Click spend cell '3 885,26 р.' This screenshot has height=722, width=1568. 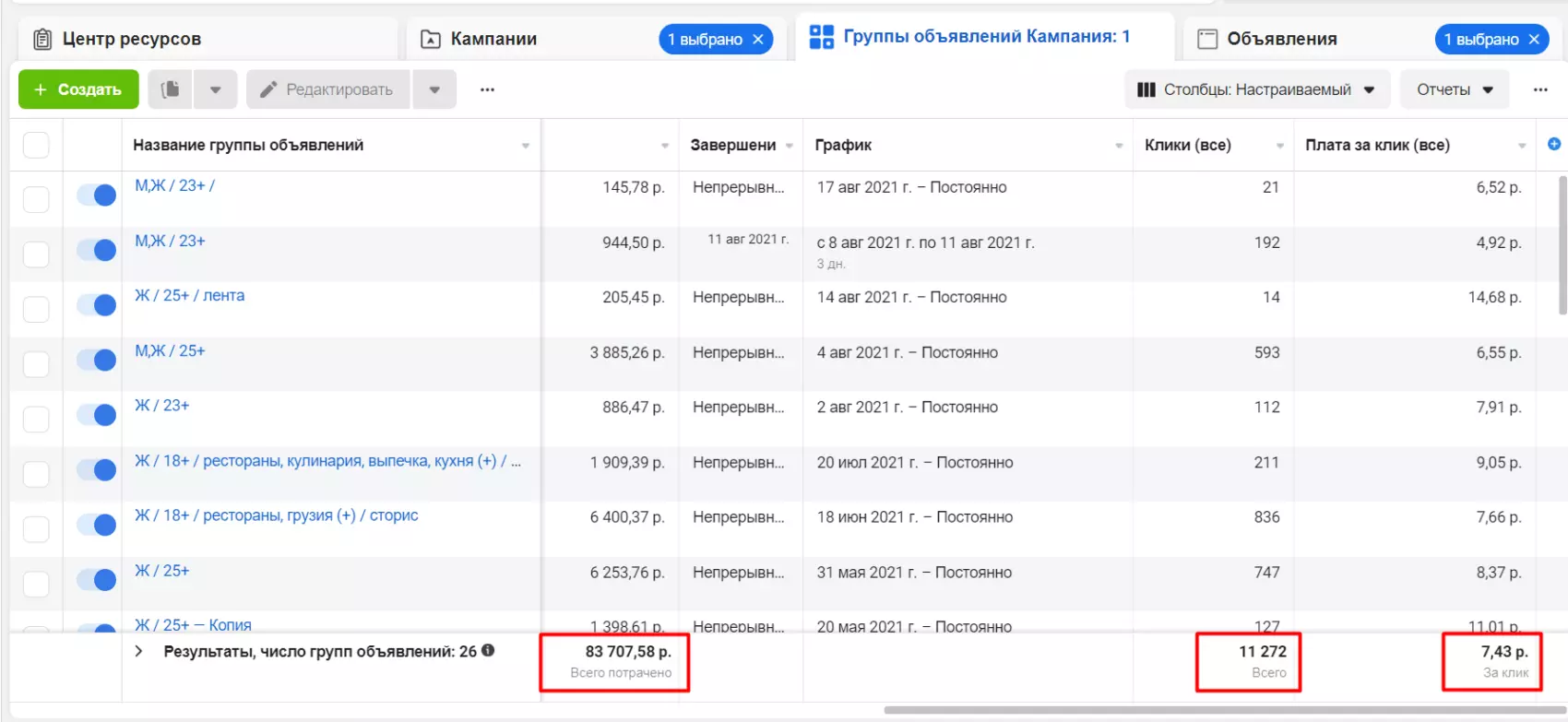pos(627,352)
